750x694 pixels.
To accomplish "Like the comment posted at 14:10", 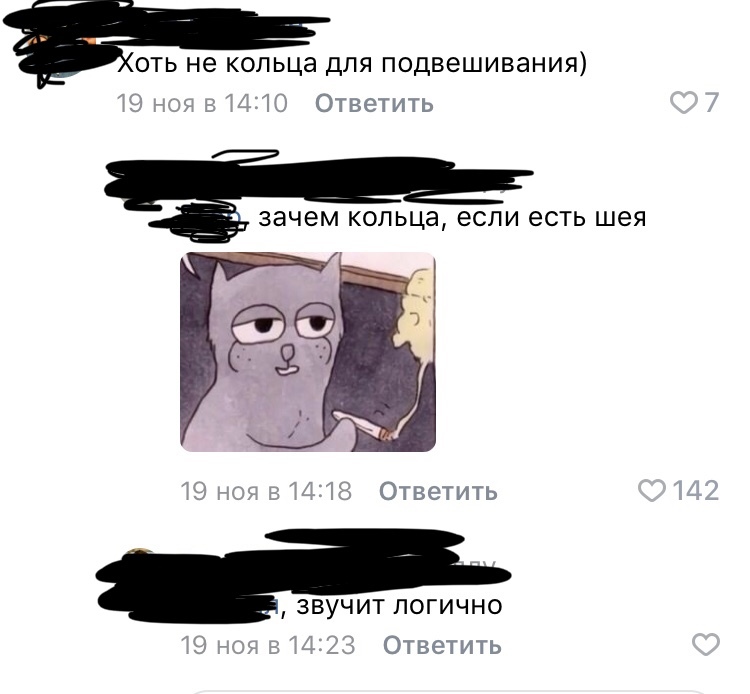I will coord(683,103).
